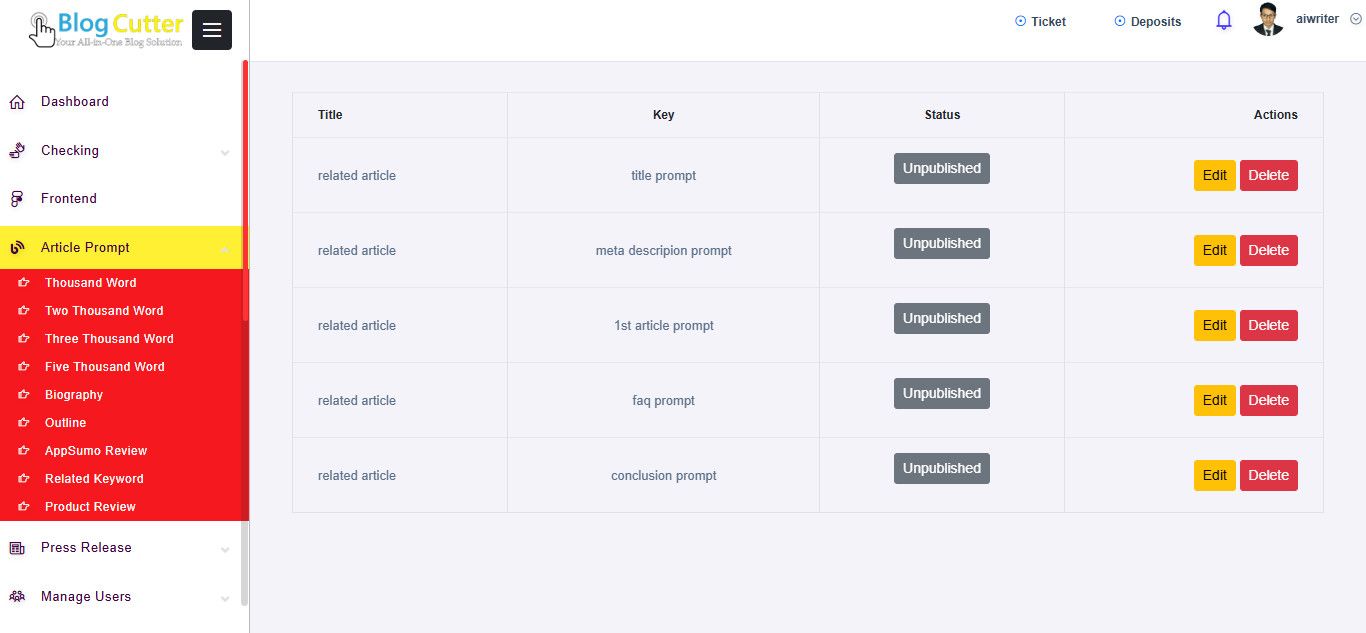Click the Frontend sidebar icon

(x=17, y=199)
